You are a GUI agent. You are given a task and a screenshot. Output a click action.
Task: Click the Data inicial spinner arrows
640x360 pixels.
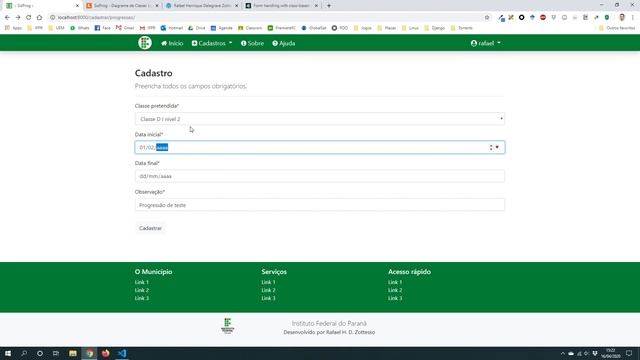(491, 147)
